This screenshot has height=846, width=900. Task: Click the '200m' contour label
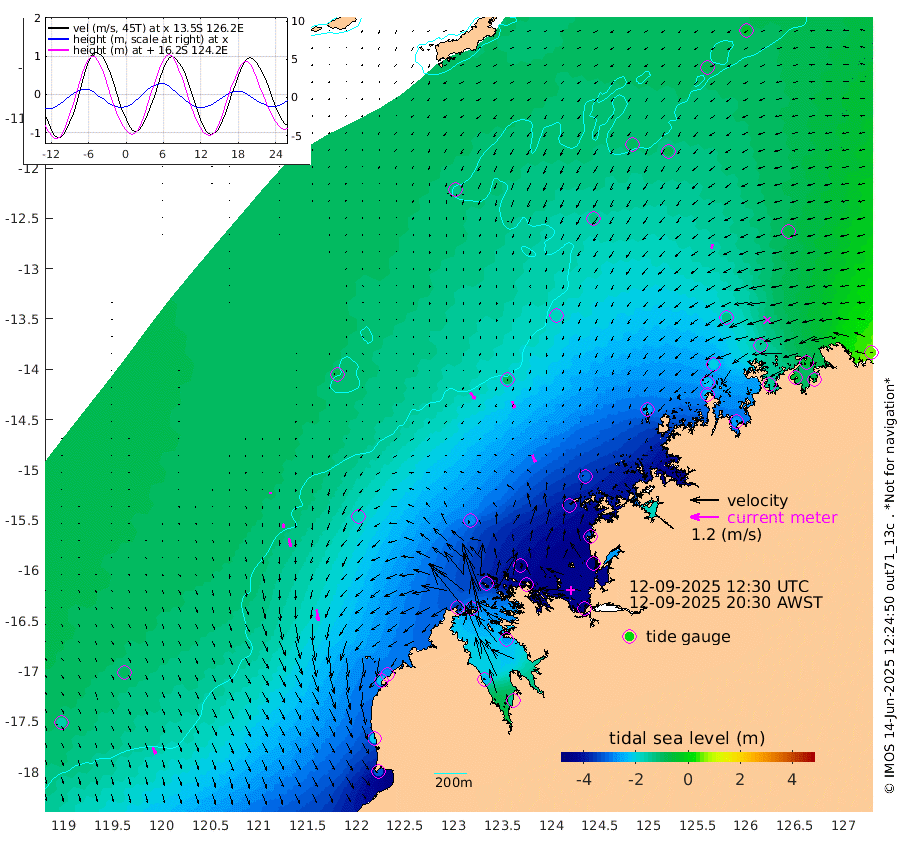[x=453, y=782]
